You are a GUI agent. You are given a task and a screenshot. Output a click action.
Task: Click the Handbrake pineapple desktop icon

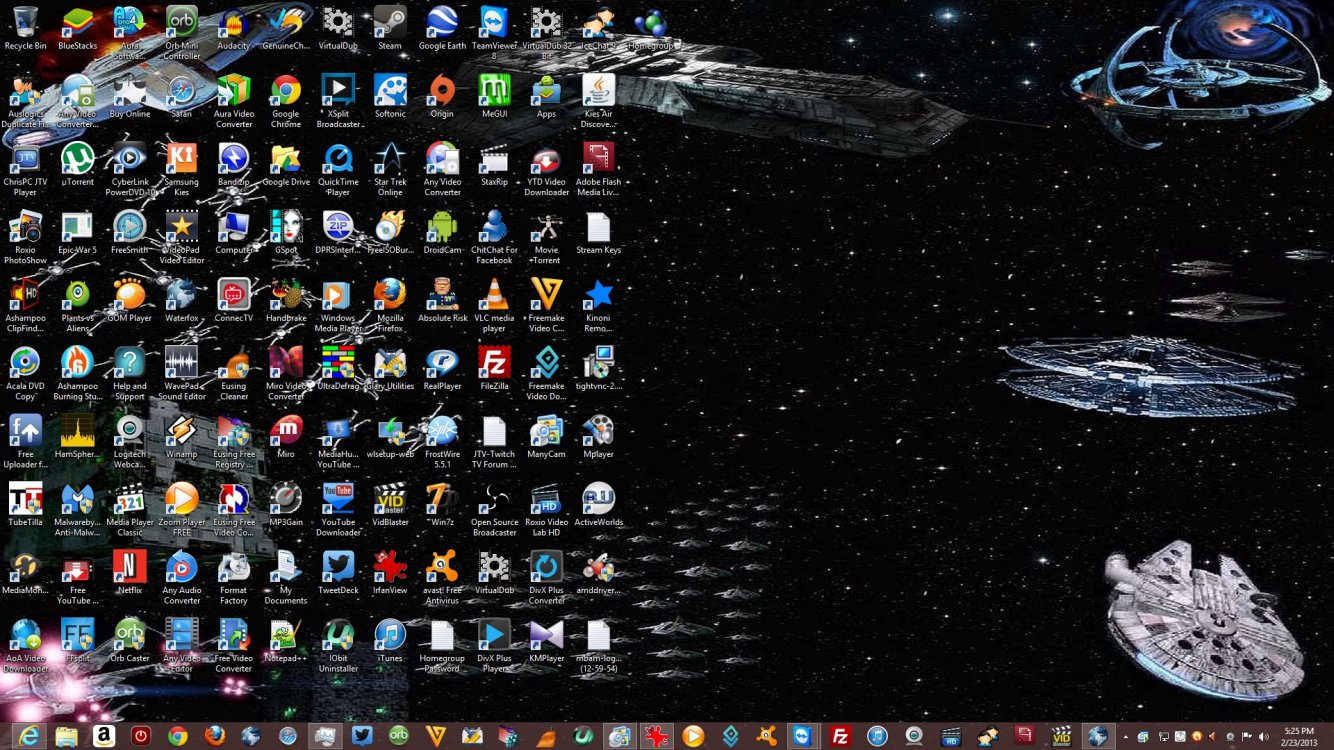[286, 299]
